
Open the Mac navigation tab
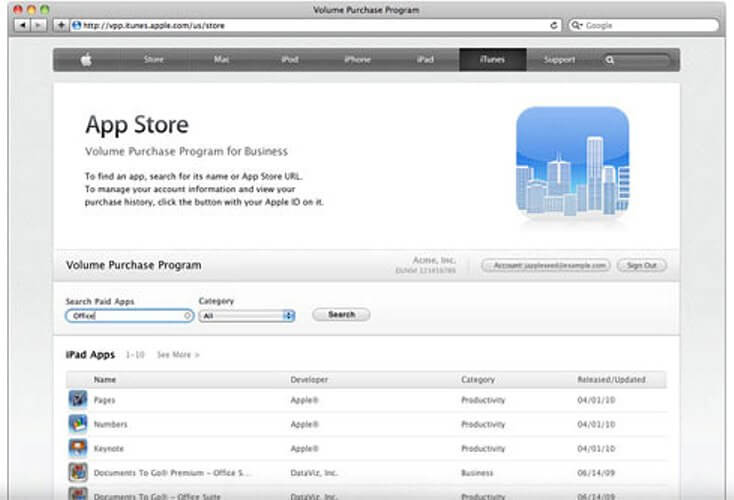pos(221,59)
